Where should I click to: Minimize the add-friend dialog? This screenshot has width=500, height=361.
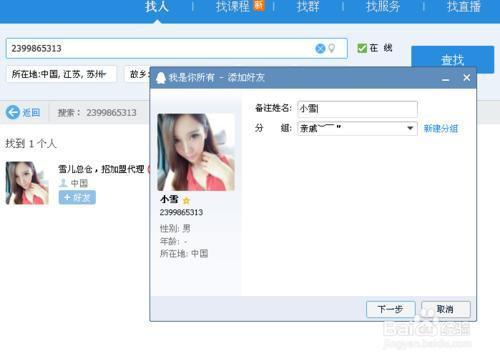446,80
